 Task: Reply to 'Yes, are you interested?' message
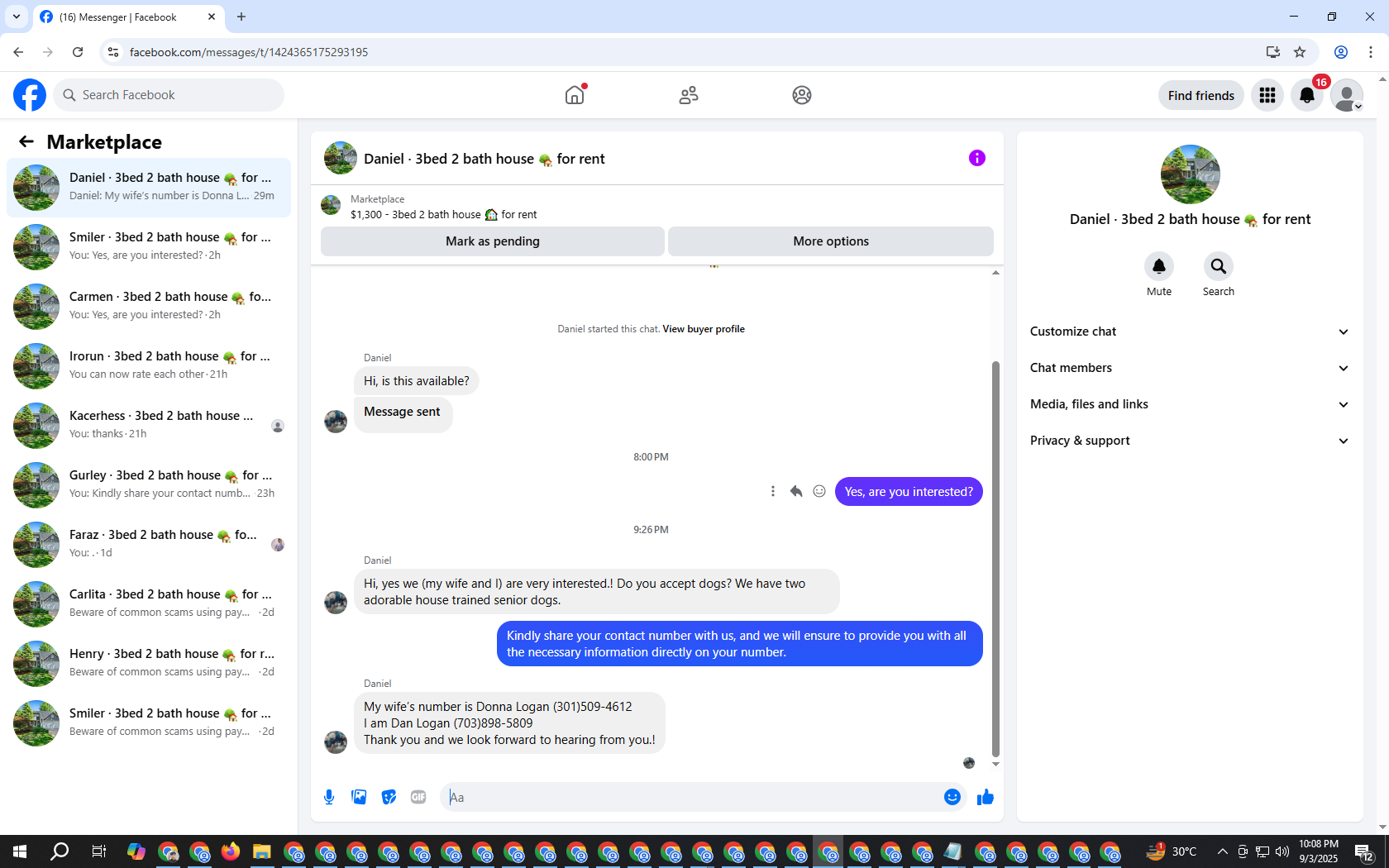(796, 491)
